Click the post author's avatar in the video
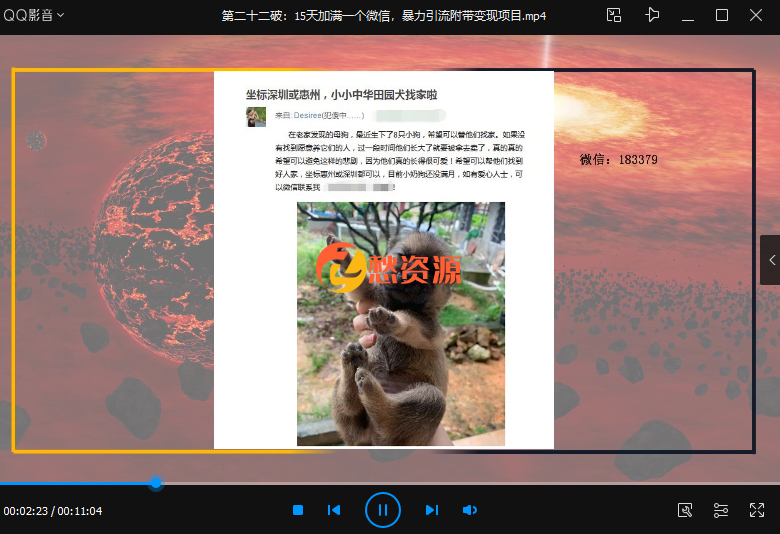The height and width of the screenshot is (534, 780). click(256, 117)
